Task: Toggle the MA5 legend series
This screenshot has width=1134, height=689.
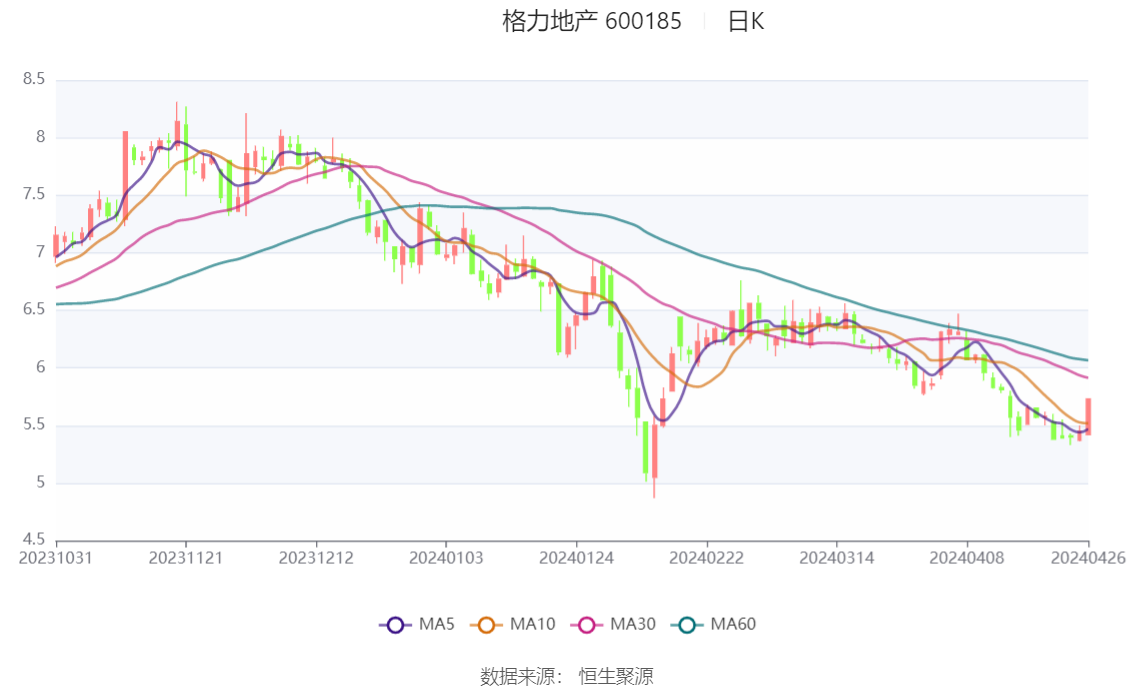Action: tap(417, 625)
